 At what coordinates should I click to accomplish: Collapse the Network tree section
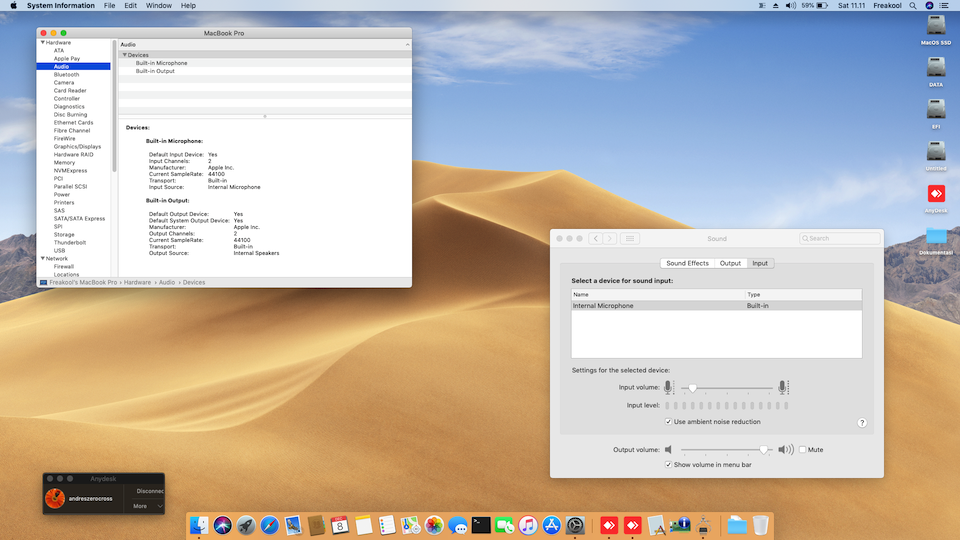click(42, 259)
